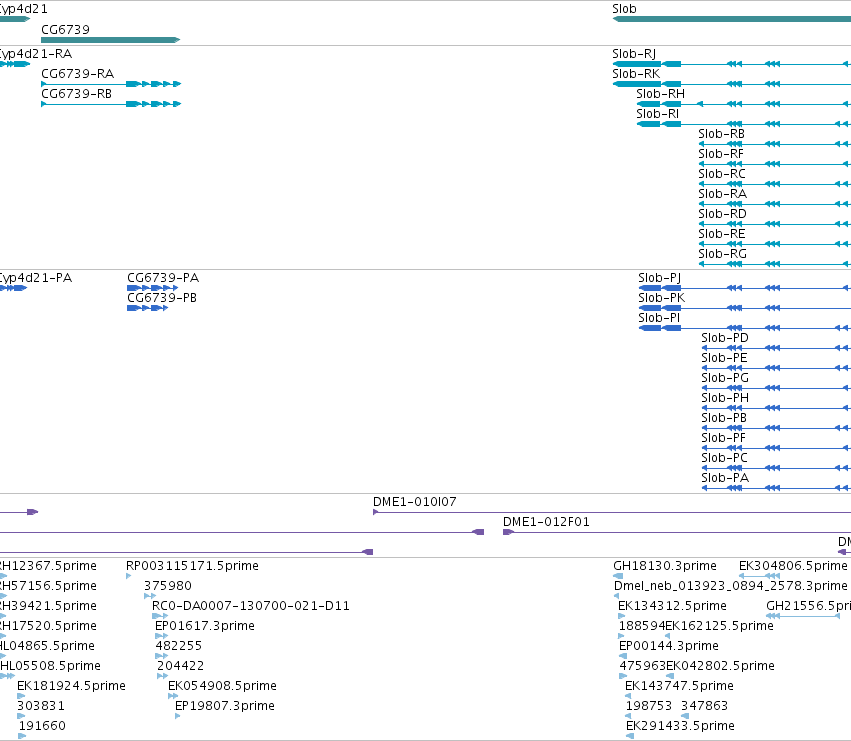Click the Slob-RJ transcript label
The width and height of the screenshot is (851, 741).
(x=634, y=54)
